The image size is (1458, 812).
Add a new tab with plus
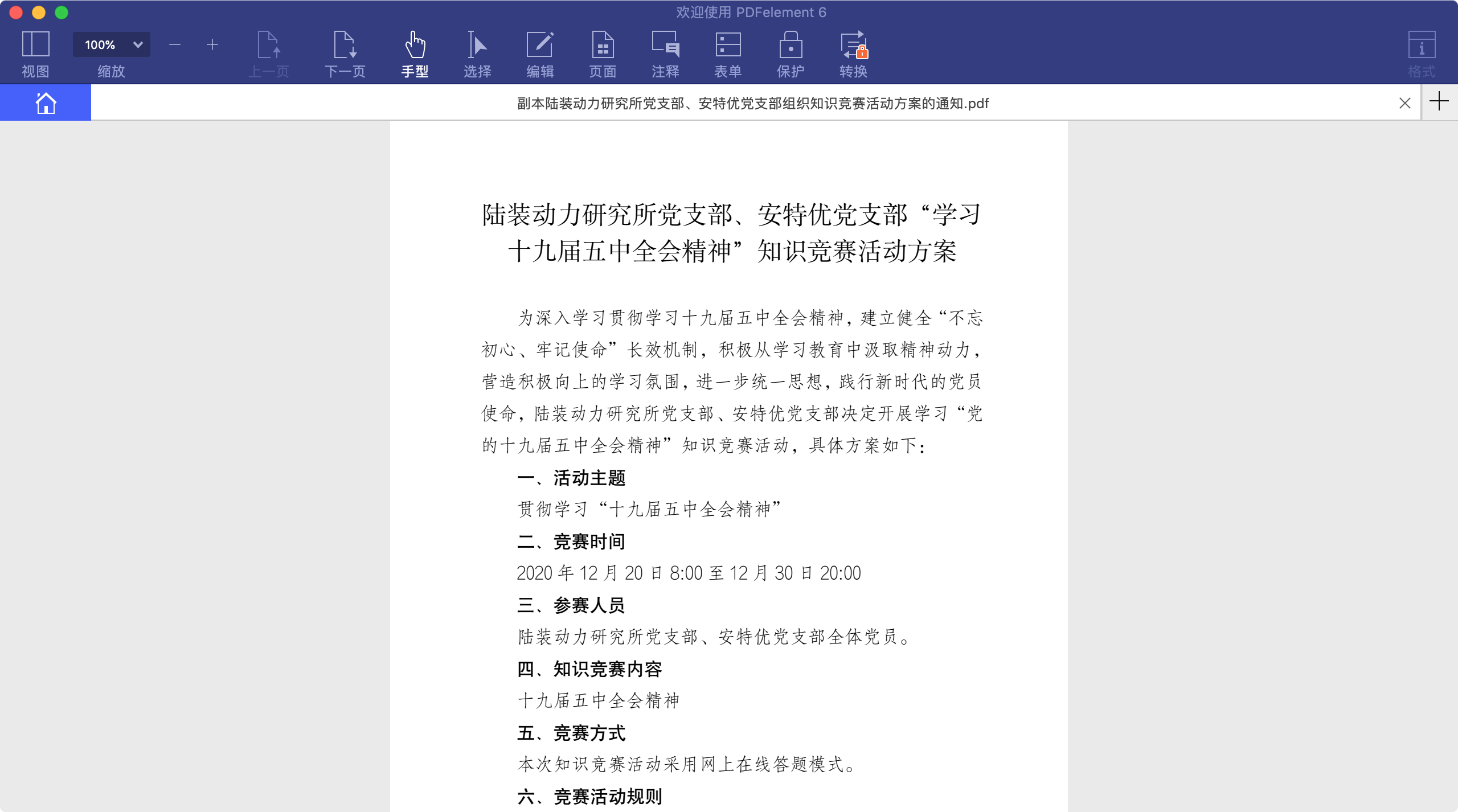[x=1439, y=101]
